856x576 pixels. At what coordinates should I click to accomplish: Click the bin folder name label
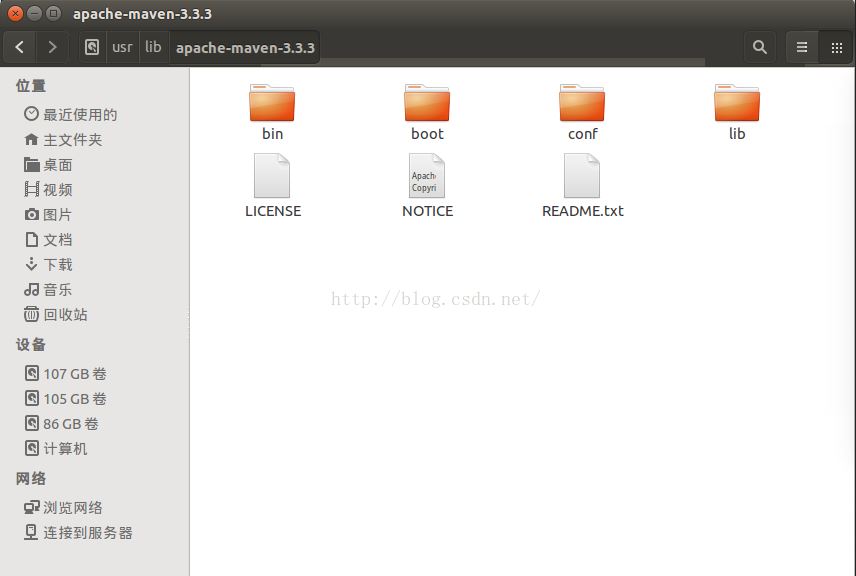click(x=272, y=134)
